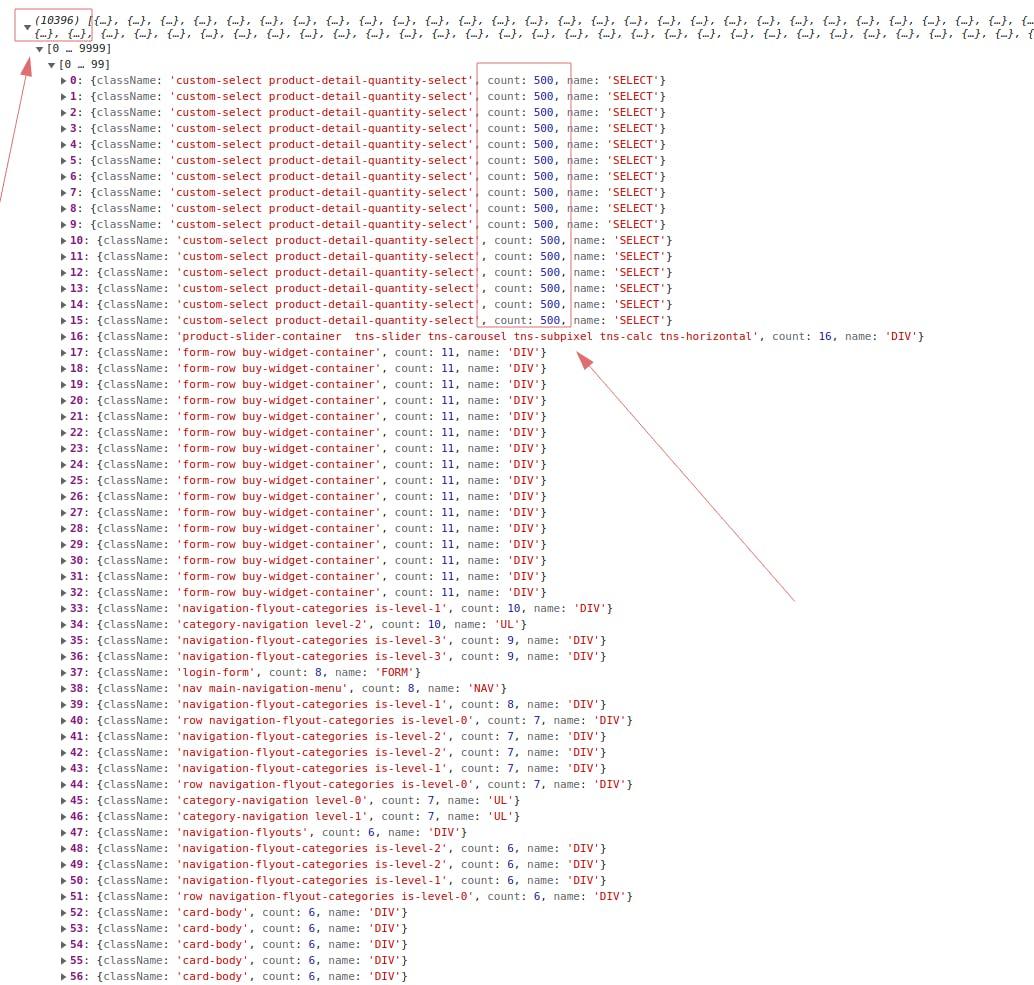Image resolution: width=1034 pixels, height=985 pixels.
Task: Select the row text at index 19
Action: [x=308, y=384]
